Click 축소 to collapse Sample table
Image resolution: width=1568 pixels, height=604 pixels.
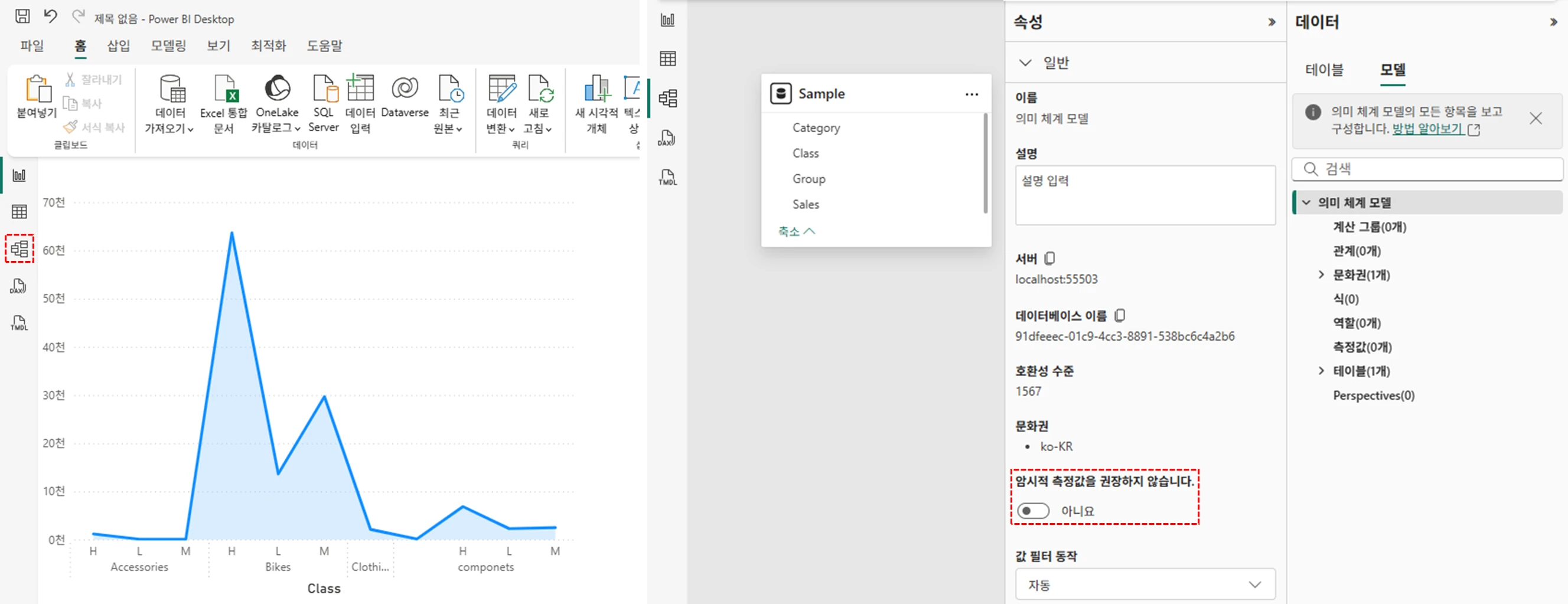tap(796, 231)
